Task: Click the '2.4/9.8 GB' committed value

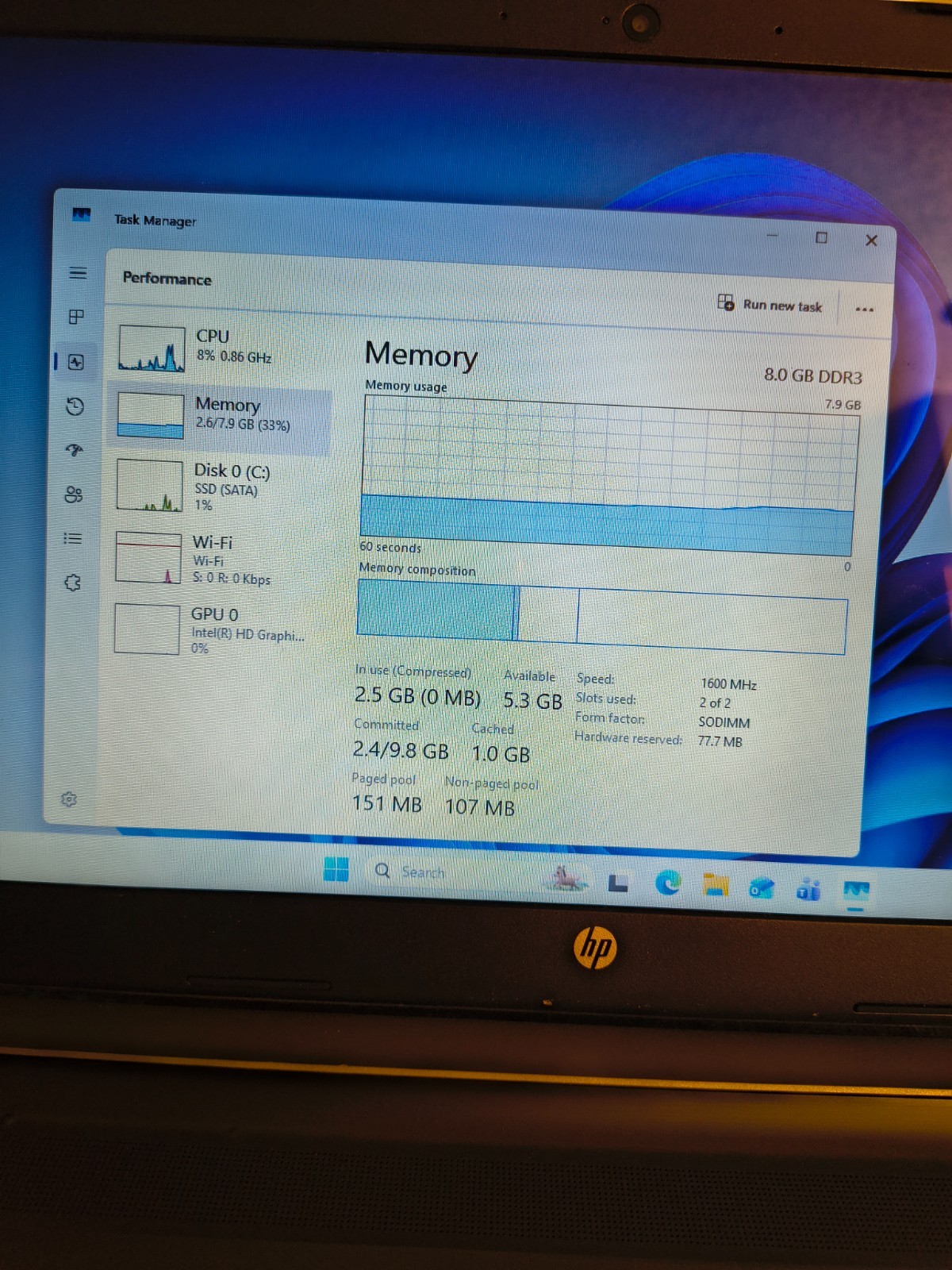Action: [401, 749]
